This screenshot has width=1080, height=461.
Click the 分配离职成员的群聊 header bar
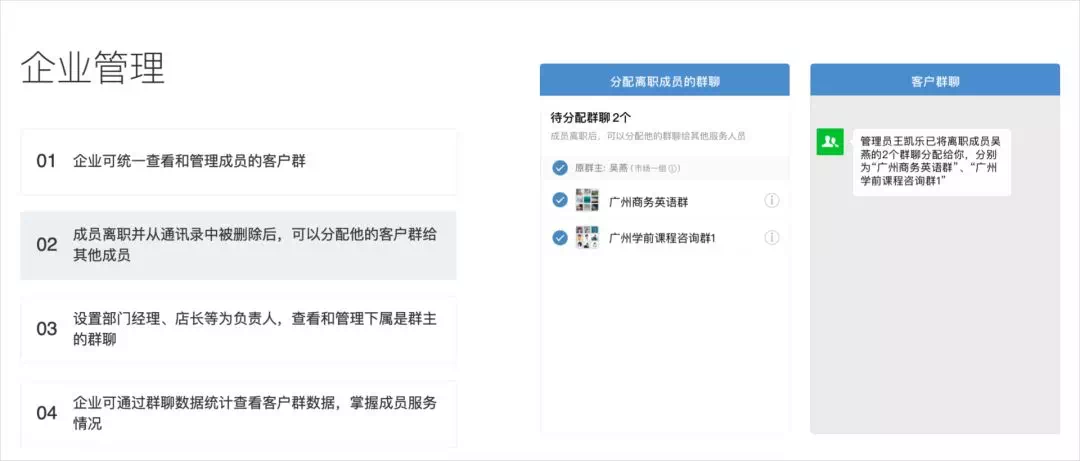665,81
